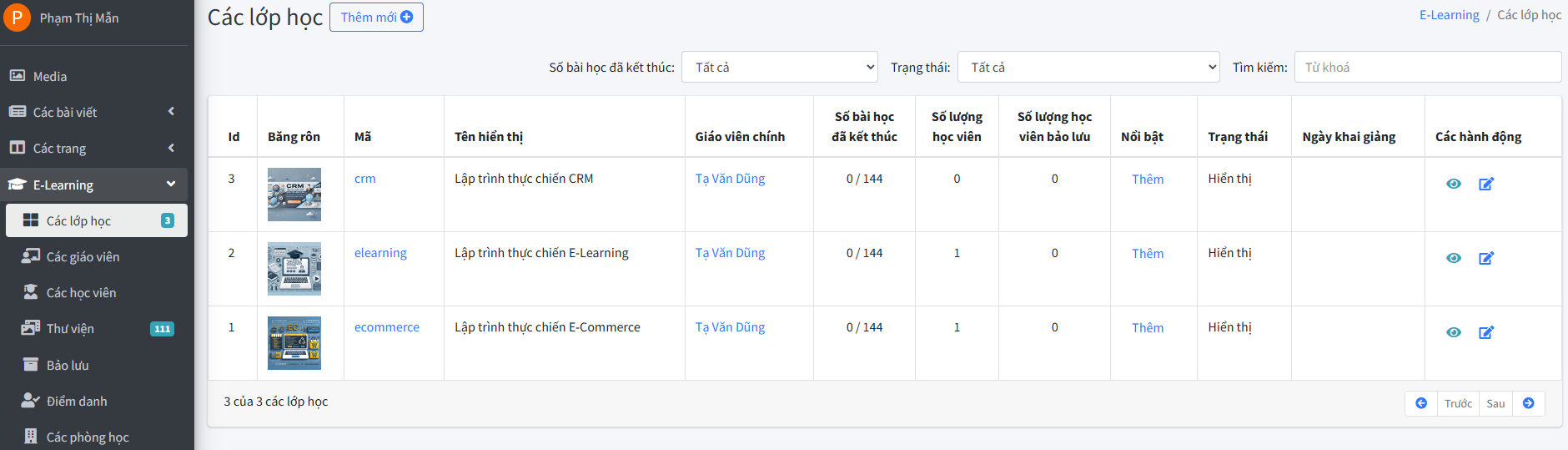The height and width of the screenshot is (450, 1568).
Task: Open Điểm danh attendance page
Action: pos(77,402)
